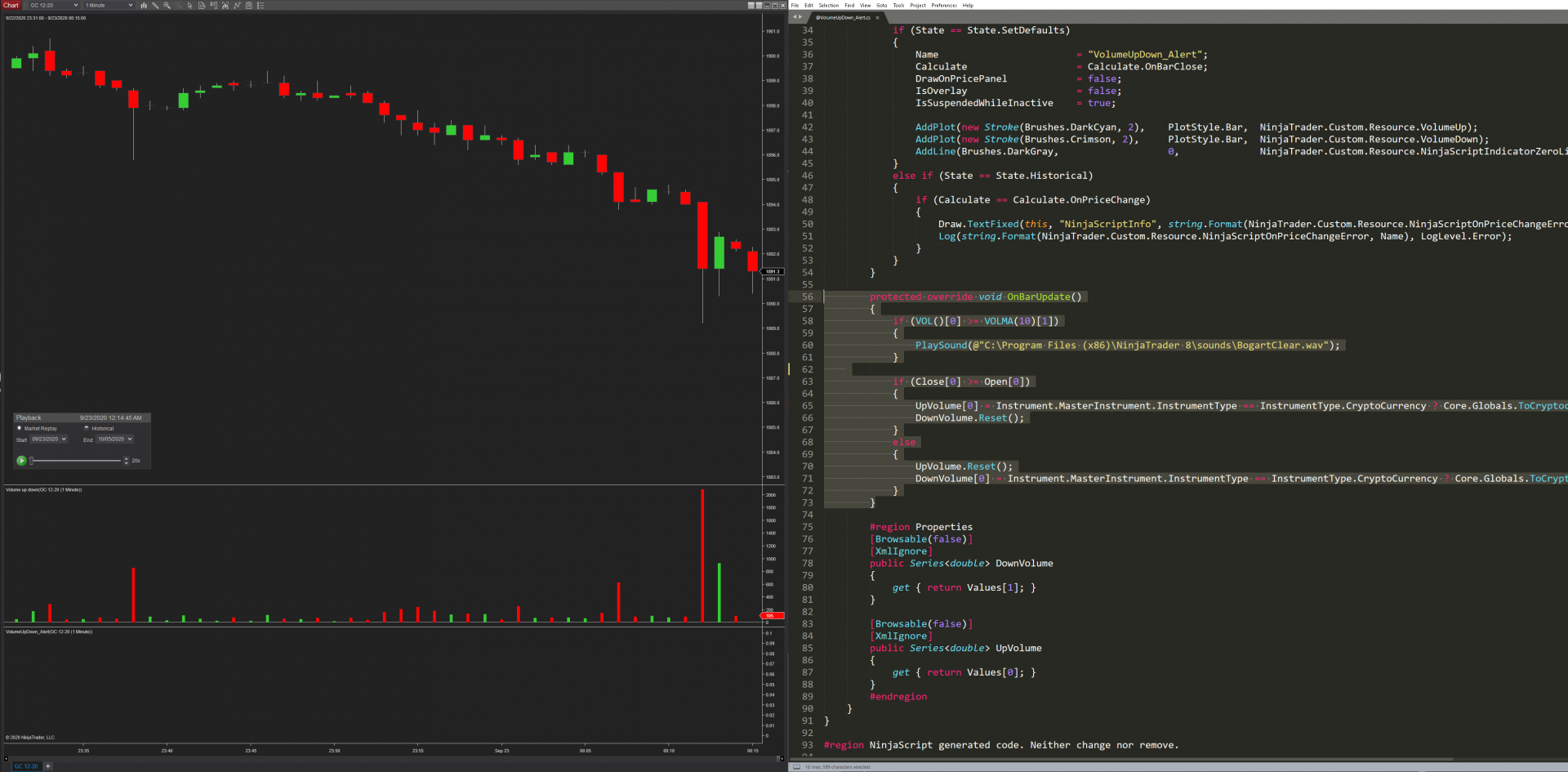Click the zoom in magnifier icon

click(167, 6)
